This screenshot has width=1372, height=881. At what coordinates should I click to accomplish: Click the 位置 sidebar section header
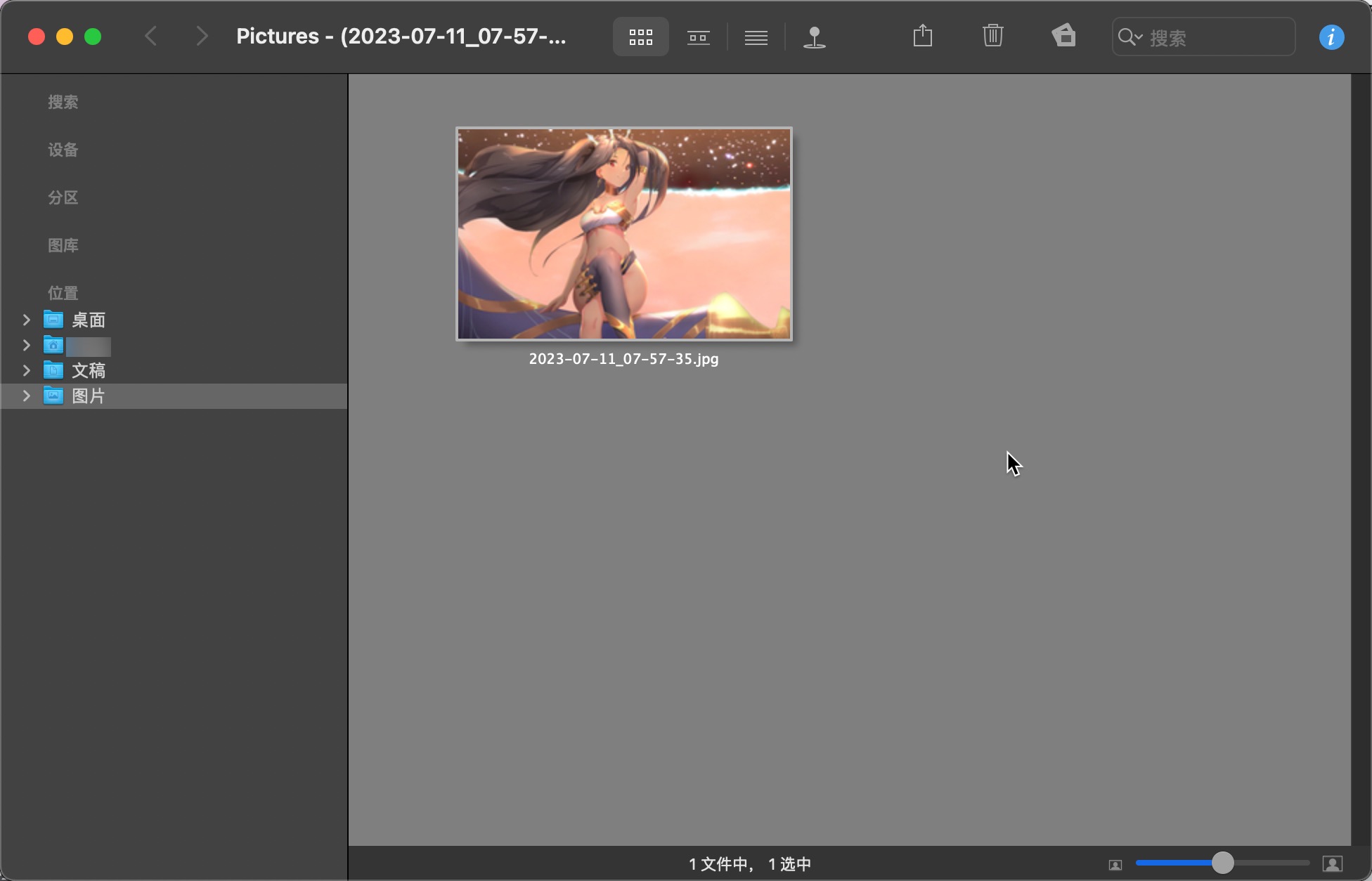click(x=63, y=294)
